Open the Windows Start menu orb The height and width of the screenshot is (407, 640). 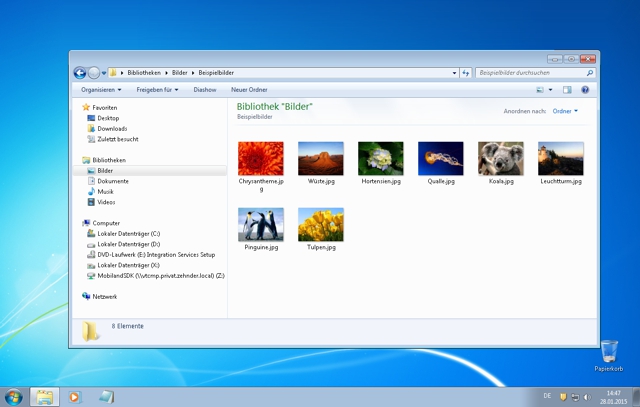click(x=14, y=396)
